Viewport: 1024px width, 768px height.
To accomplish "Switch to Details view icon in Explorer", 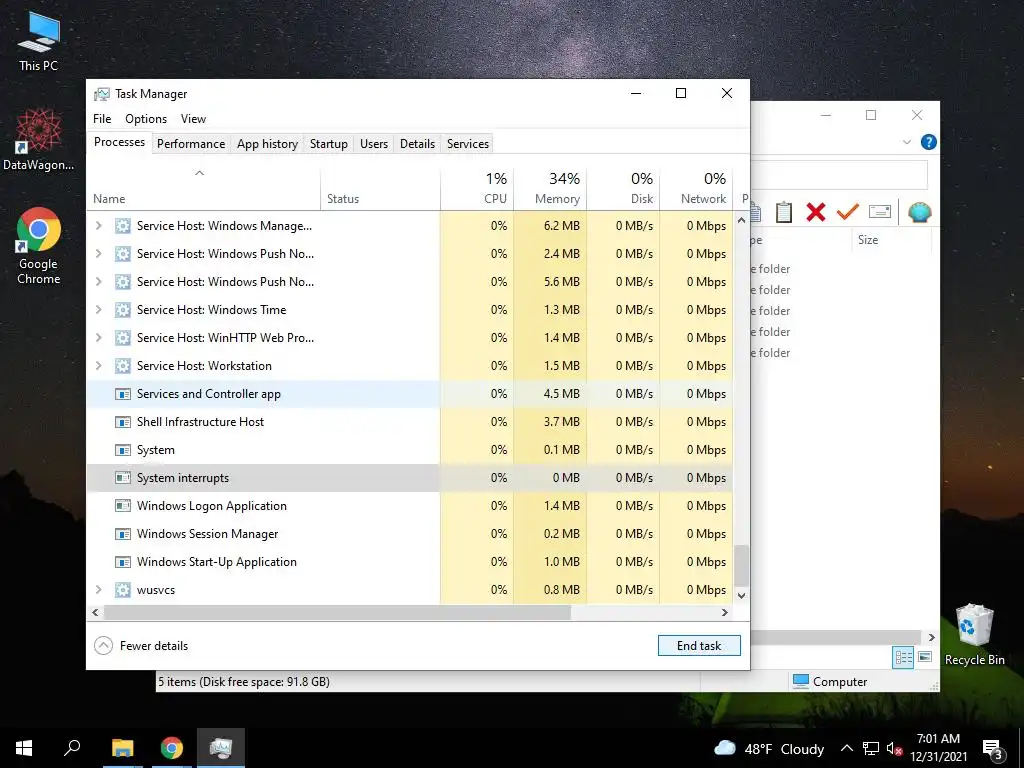I will pos(903,658).
